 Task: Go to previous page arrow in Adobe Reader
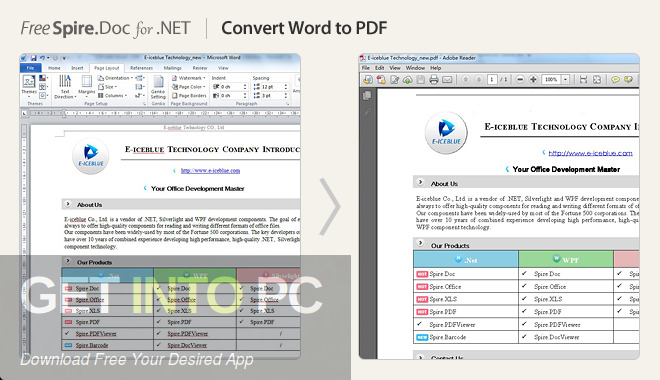point(466,79)
